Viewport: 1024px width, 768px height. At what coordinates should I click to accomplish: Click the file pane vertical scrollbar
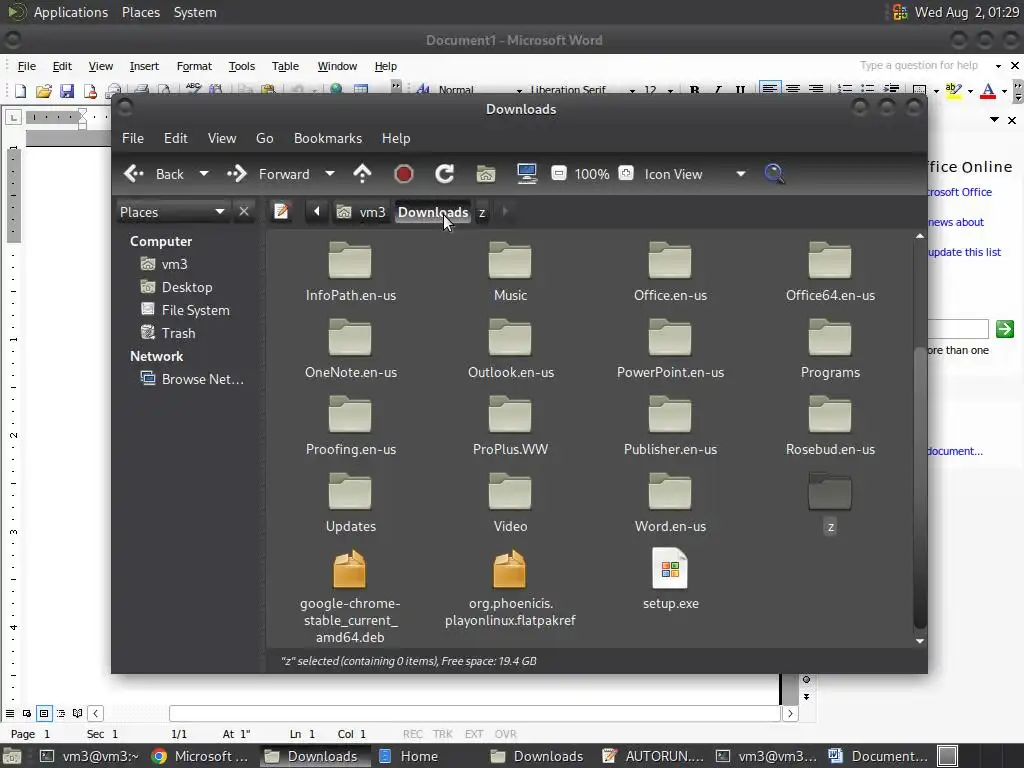pyautogui.click(x=920, y=487)
